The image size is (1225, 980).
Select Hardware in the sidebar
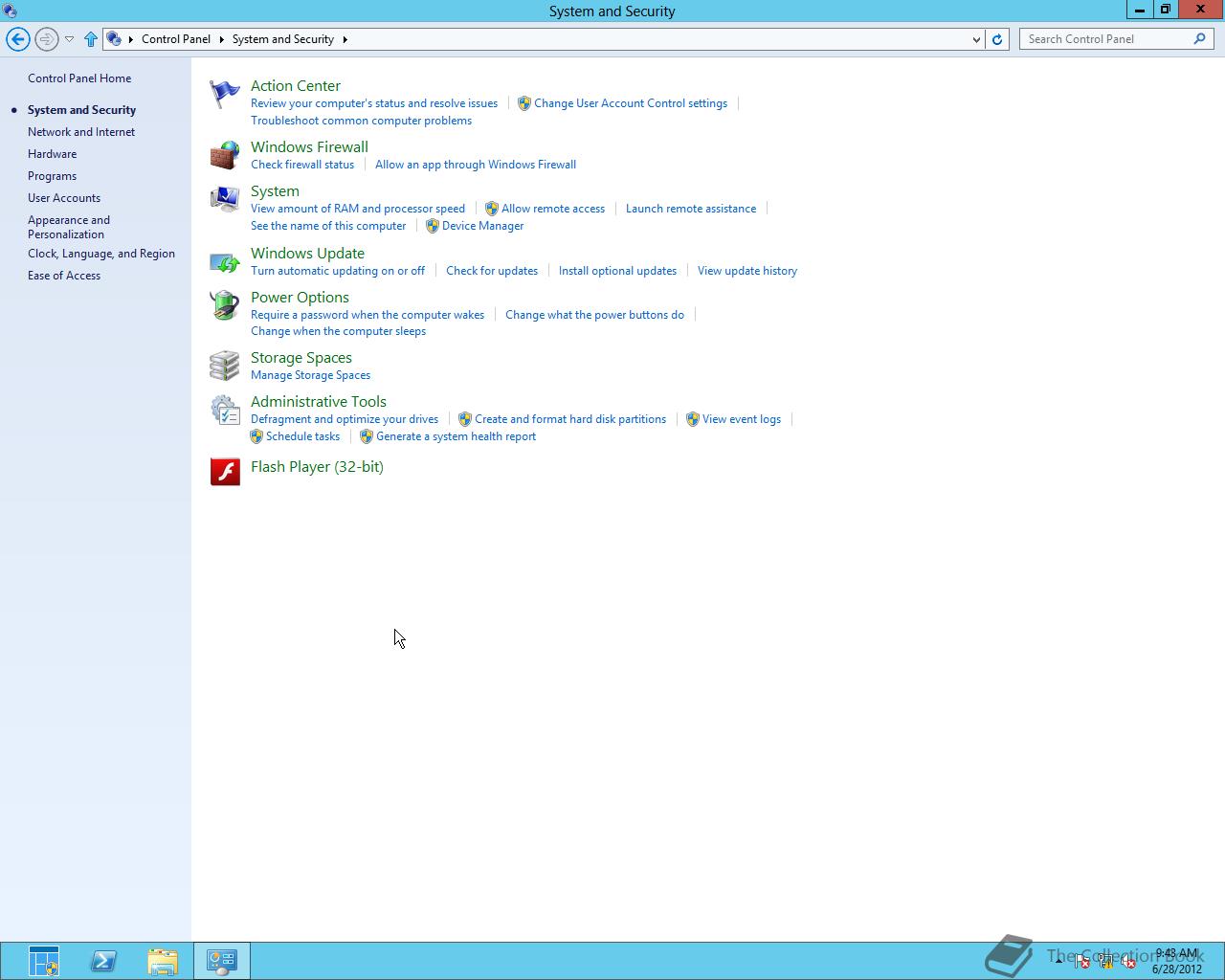(x=52, y=154)
